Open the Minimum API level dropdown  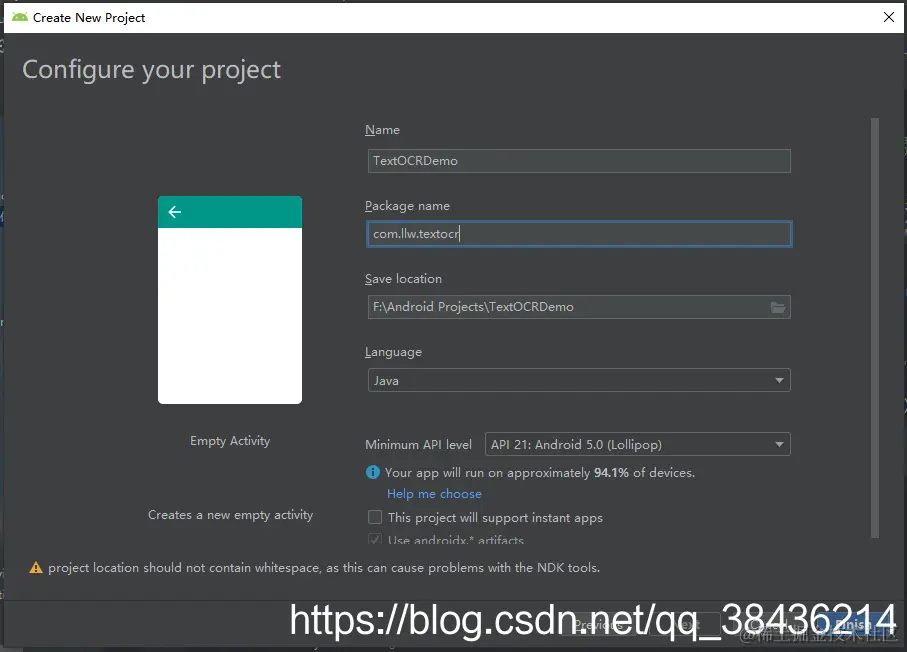point(637,444)
